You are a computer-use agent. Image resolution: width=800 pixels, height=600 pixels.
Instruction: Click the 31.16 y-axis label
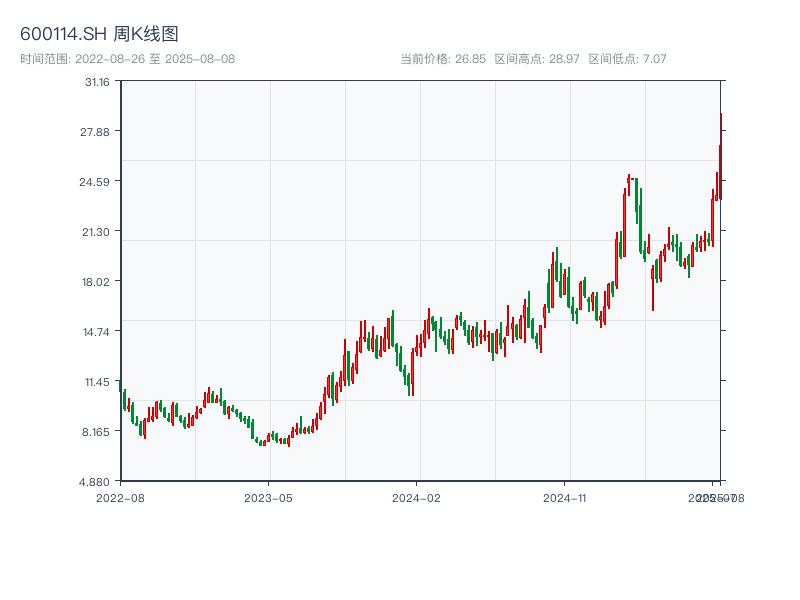tap(96, 81)
